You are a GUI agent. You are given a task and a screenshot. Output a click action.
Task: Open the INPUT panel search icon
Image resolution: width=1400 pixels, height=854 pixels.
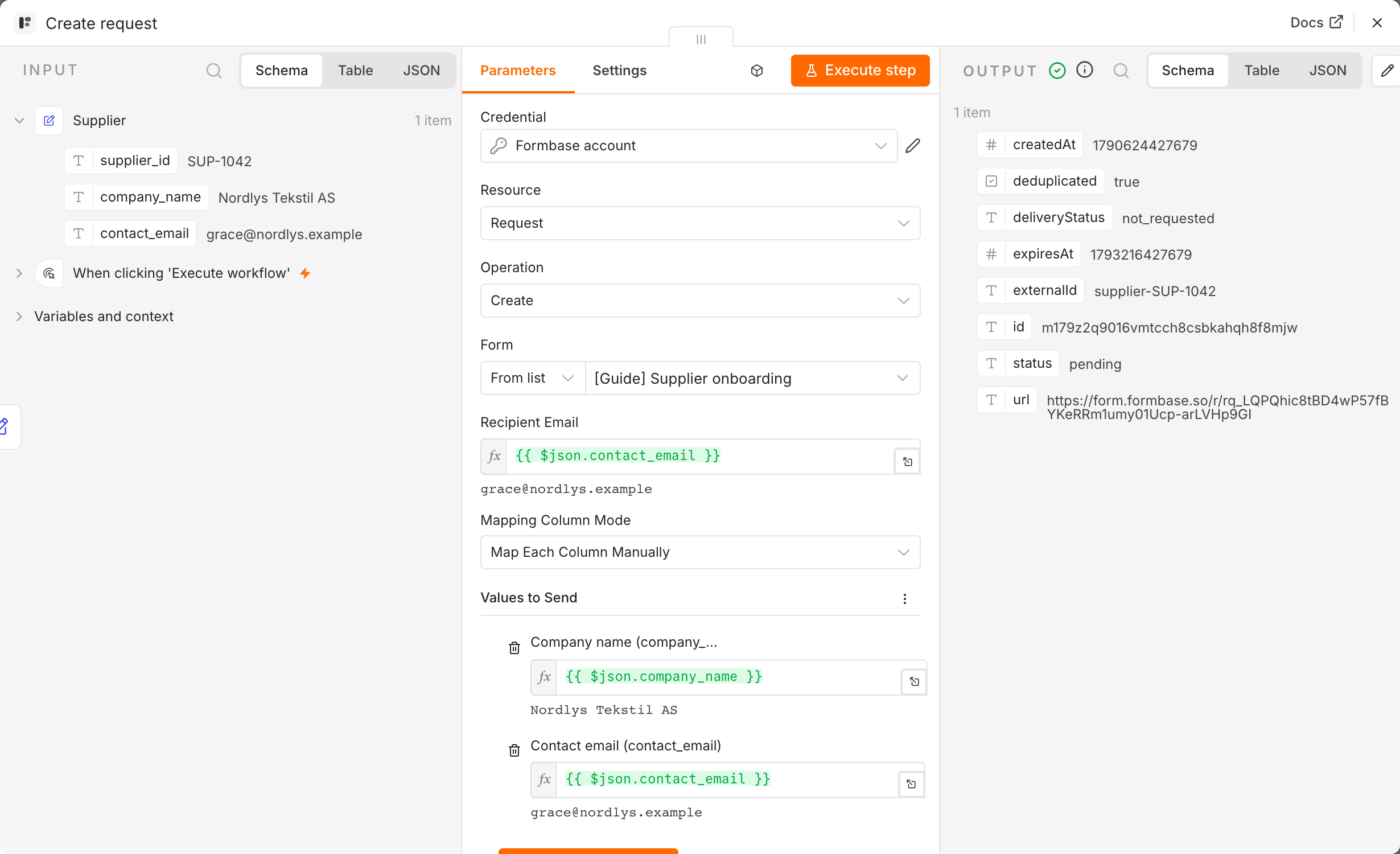[214, 71]
